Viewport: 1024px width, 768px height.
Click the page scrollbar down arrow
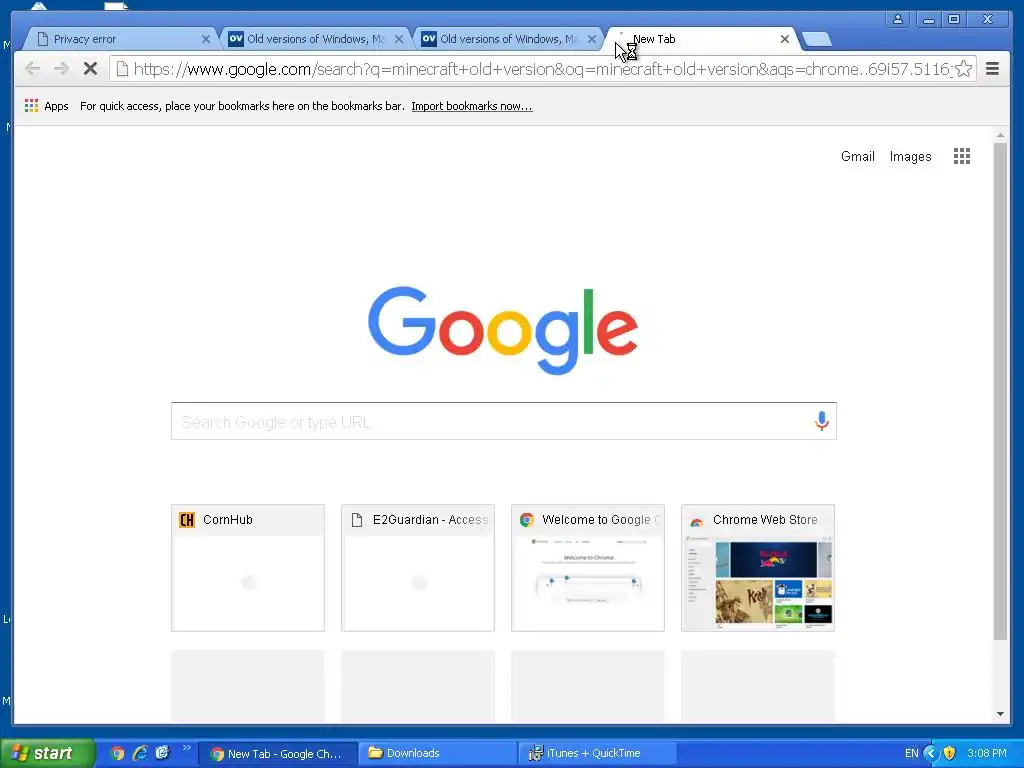pos(1000,714)
